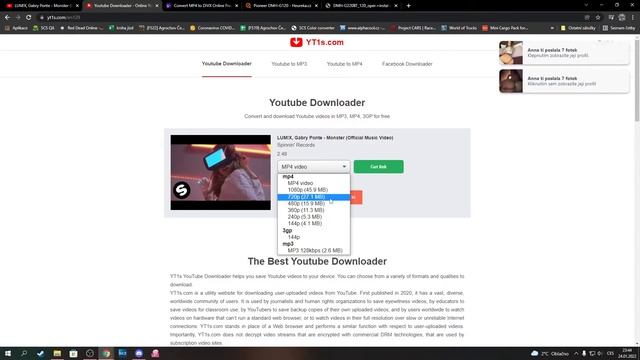Choose 144p (4.1 MB) mp4 option
Screen dimensions: 640x360
(313, 224)
